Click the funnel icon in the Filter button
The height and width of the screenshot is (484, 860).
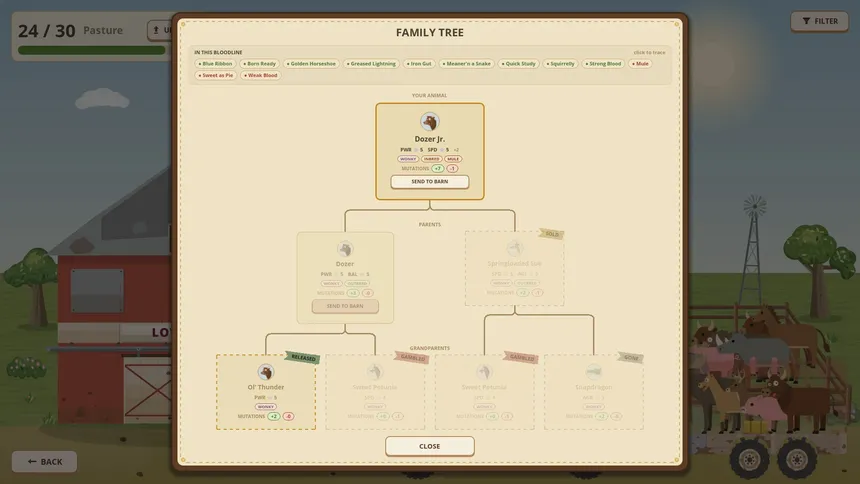tap(806, 21)
